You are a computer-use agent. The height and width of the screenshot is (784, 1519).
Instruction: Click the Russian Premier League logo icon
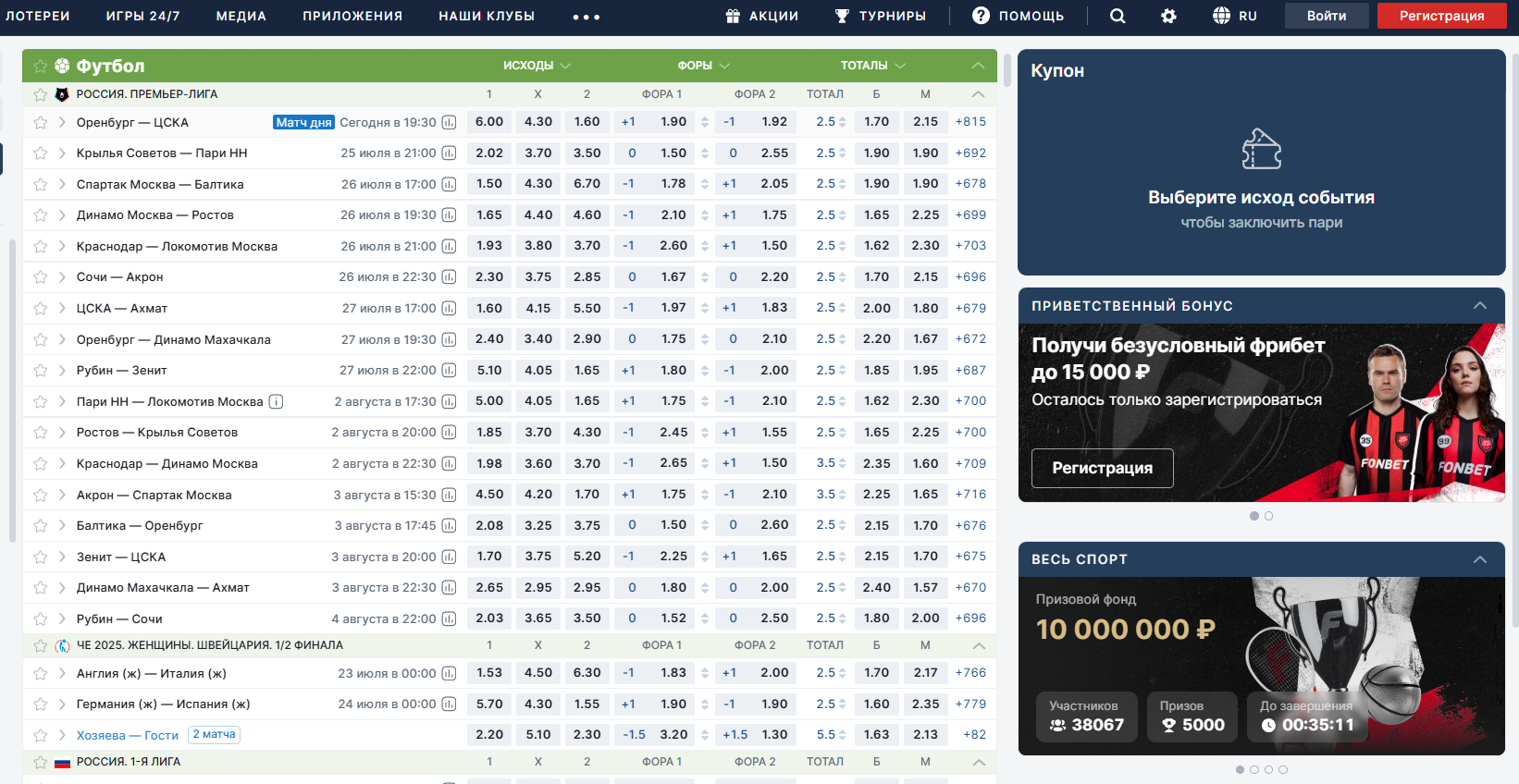62,94
